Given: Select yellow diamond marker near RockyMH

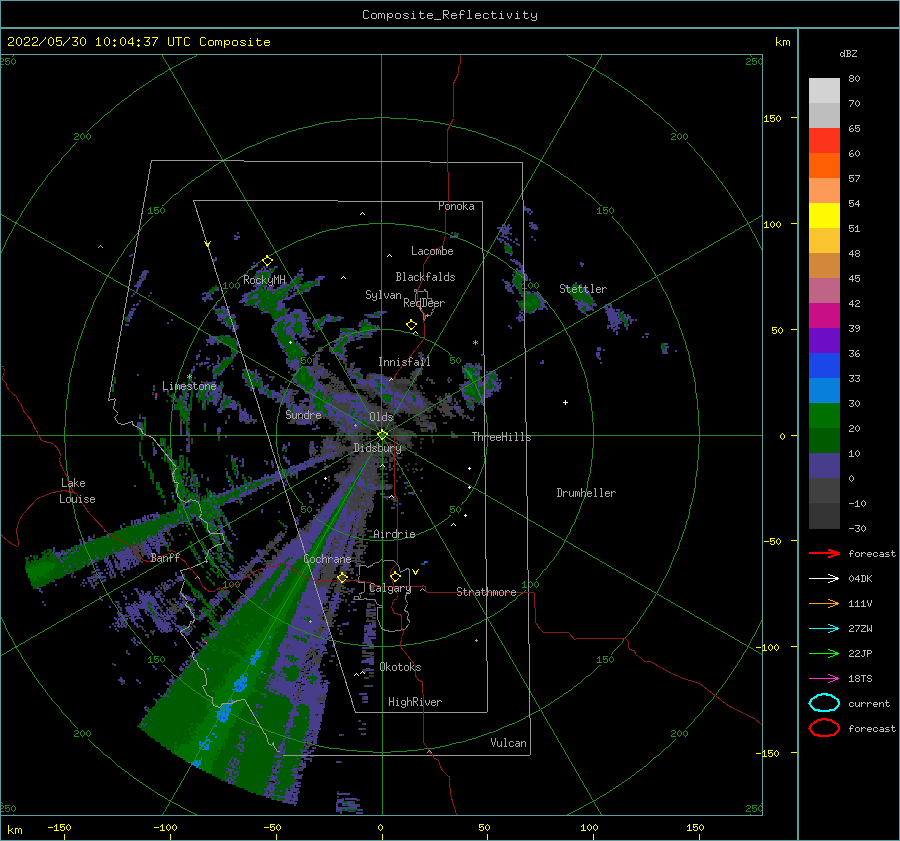Looking at the screenshot, I should click(x=267, y=261).
